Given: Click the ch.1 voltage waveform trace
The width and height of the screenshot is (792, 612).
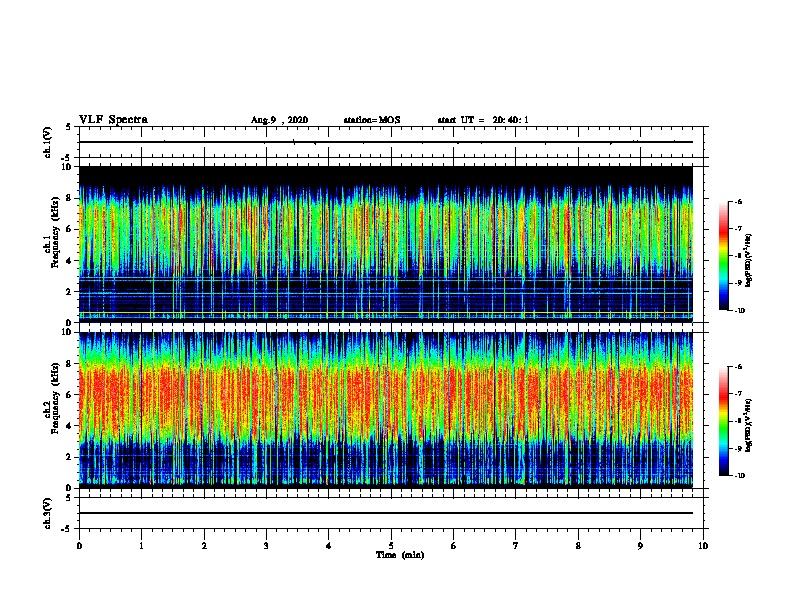Looking at the screenshot, I should (386, 142).
